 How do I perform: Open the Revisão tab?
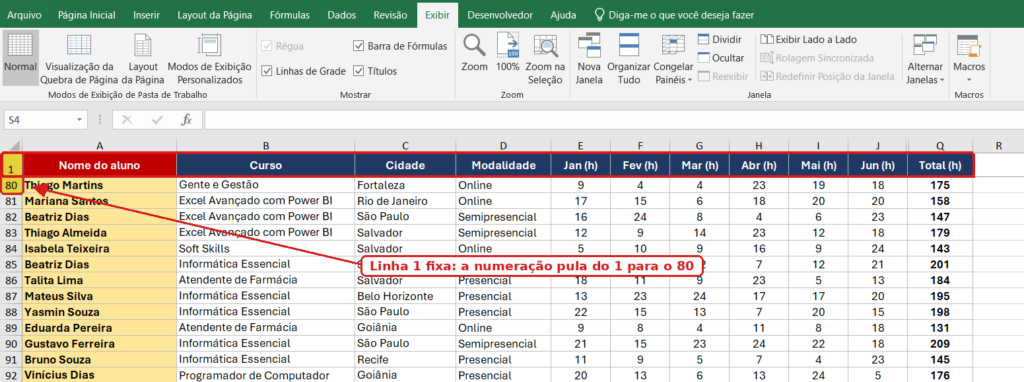pos(390,14)
